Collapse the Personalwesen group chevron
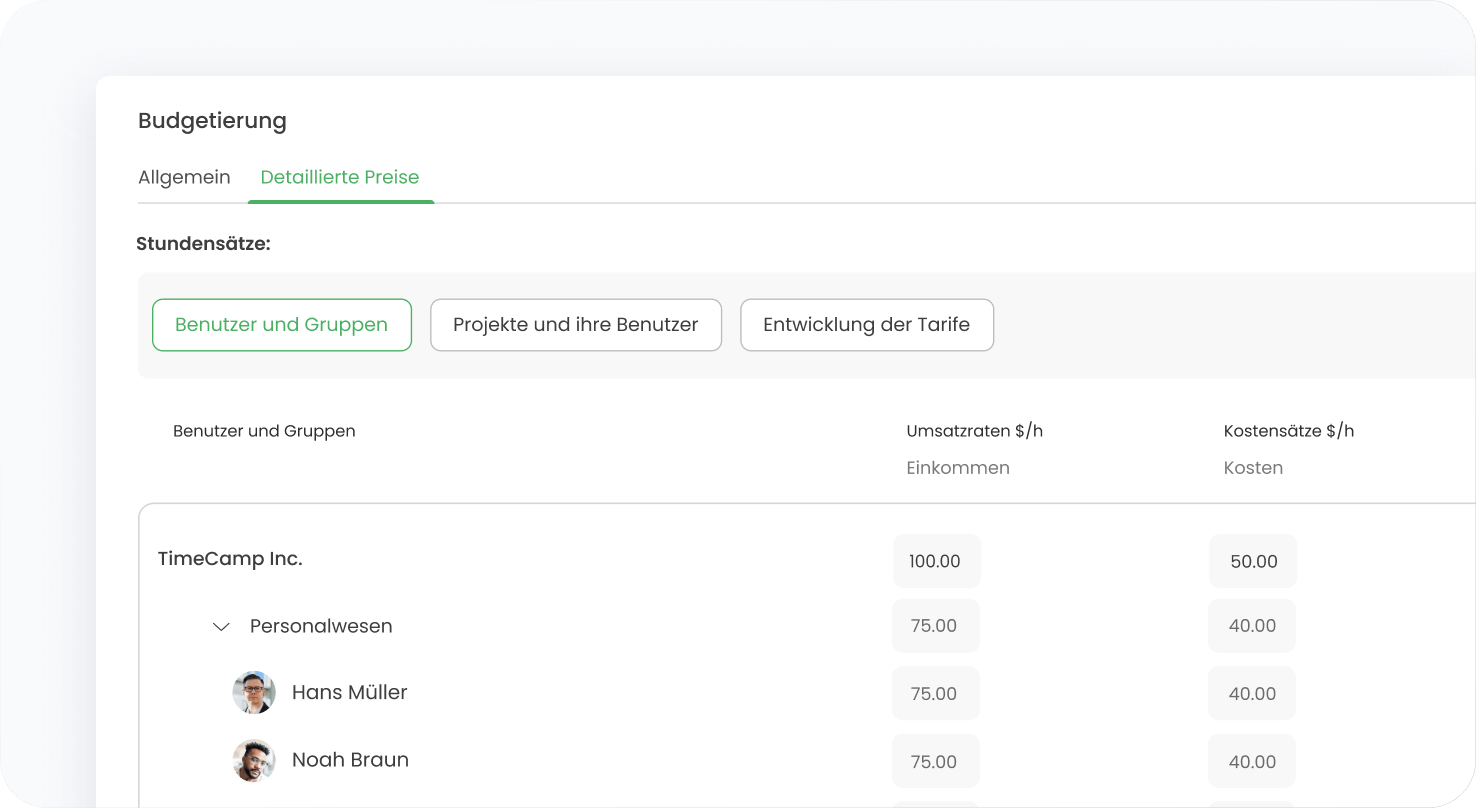The image size is (1476, 808). (x=222, y=627)
